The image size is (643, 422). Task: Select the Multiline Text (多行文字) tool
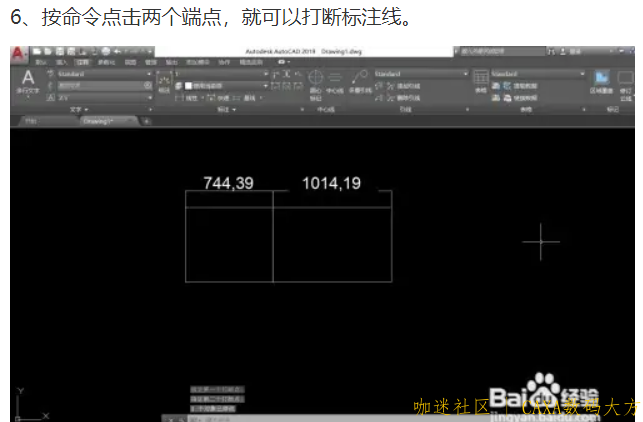point(28,82)
